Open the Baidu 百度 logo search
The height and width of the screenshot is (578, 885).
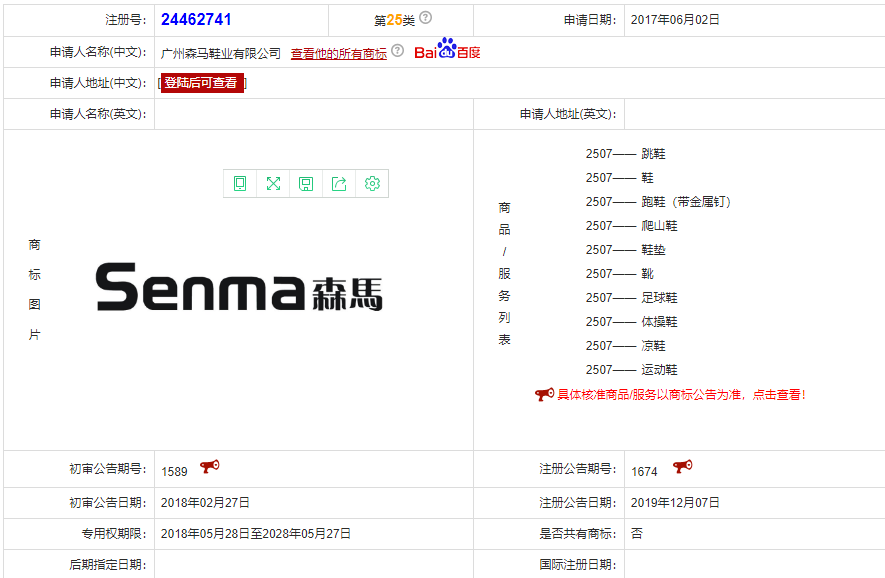(x=447, y=49)
